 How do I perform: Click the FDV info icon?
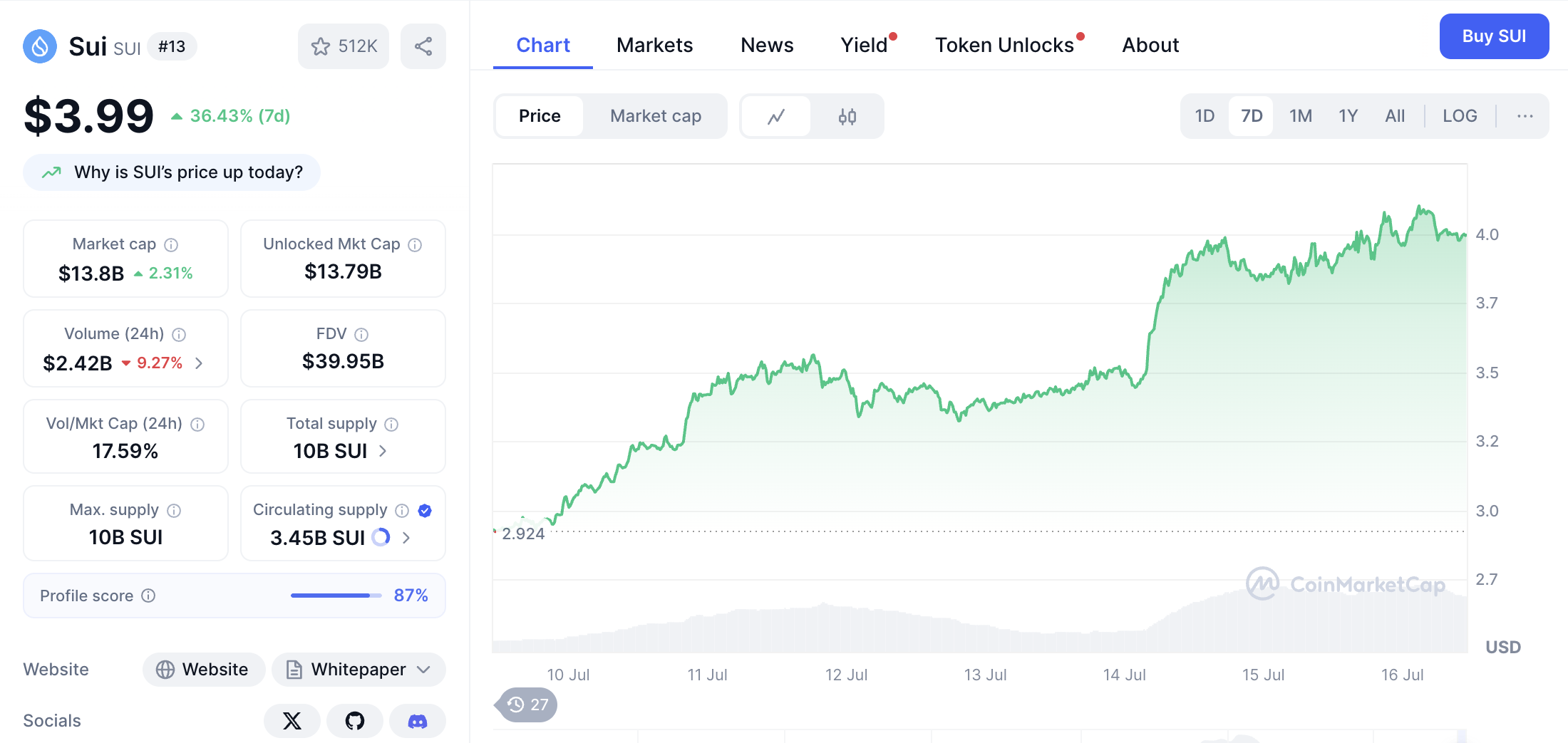point(361,335)
